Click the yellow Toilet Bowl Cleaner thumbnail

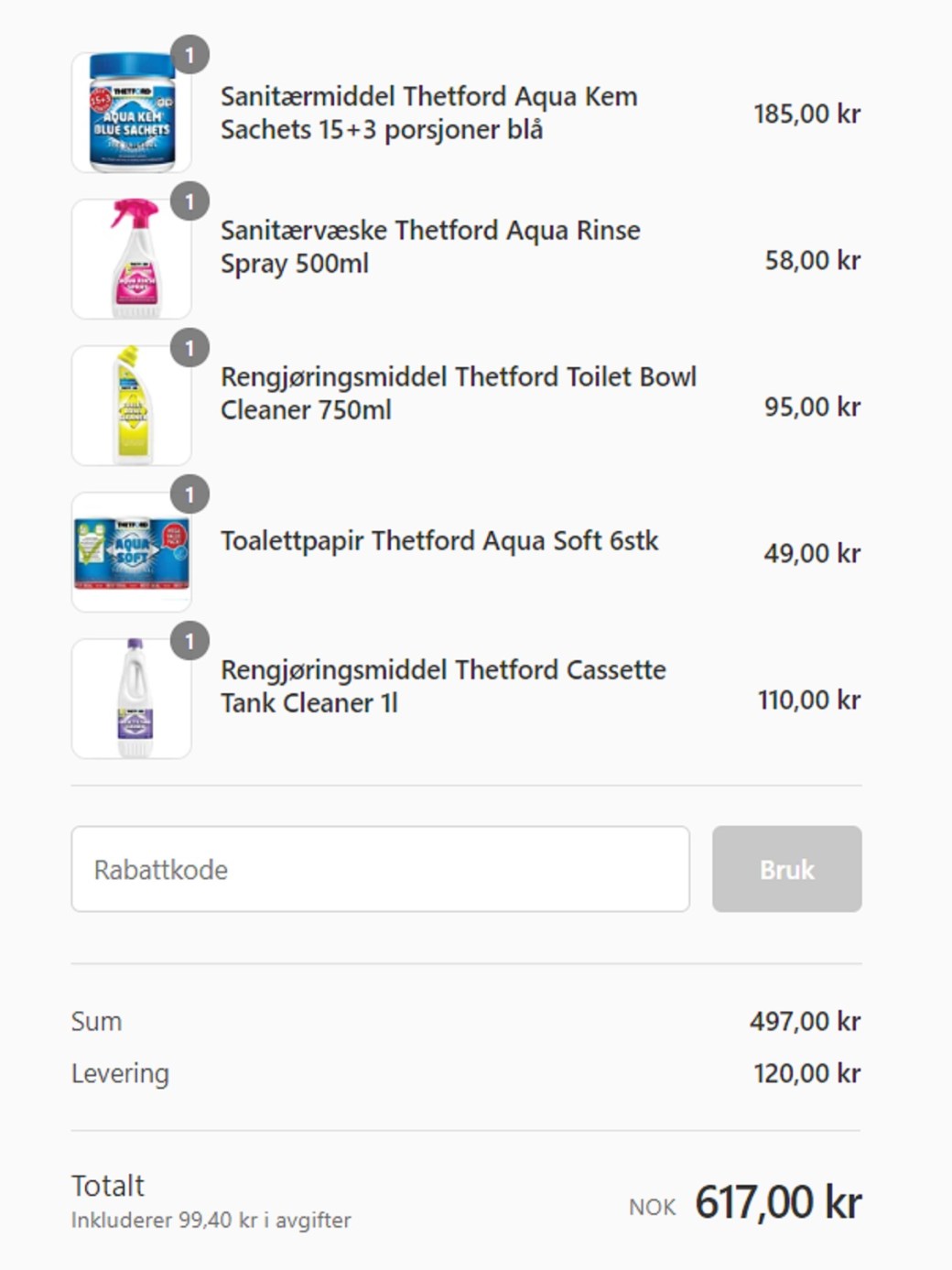131,407
